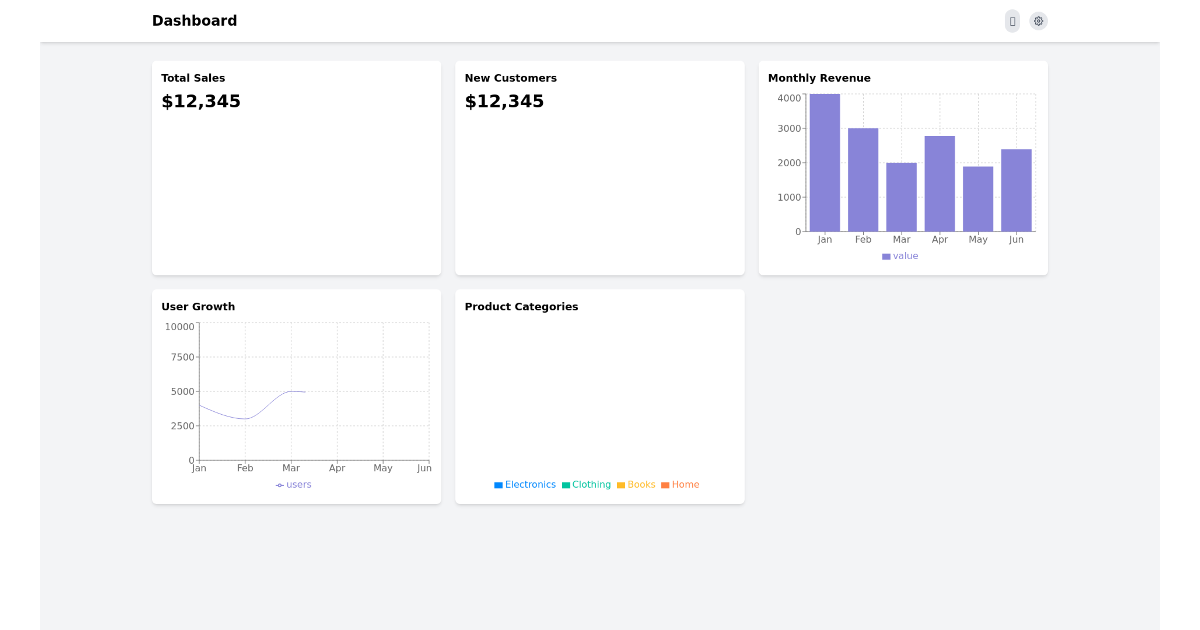Click the blue Electronics legend square
The image size is (1200, 630).
pyautogui.click(x=498, y=485)
